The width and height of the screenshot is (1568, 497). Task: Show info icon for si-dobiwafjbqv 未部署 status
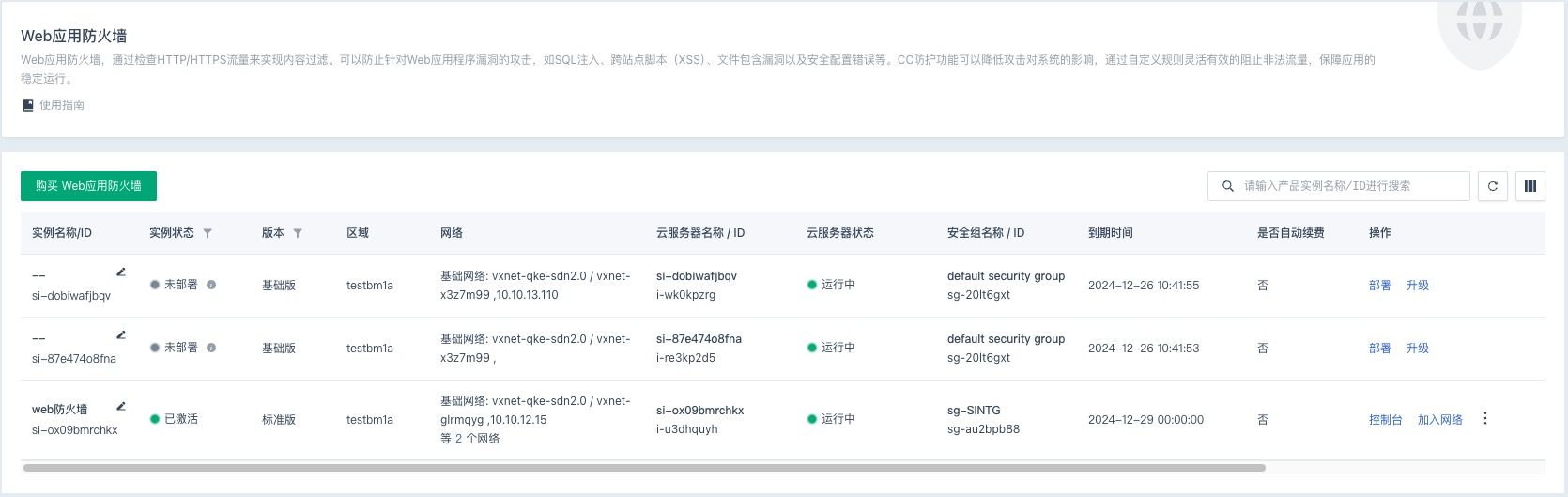211,285
